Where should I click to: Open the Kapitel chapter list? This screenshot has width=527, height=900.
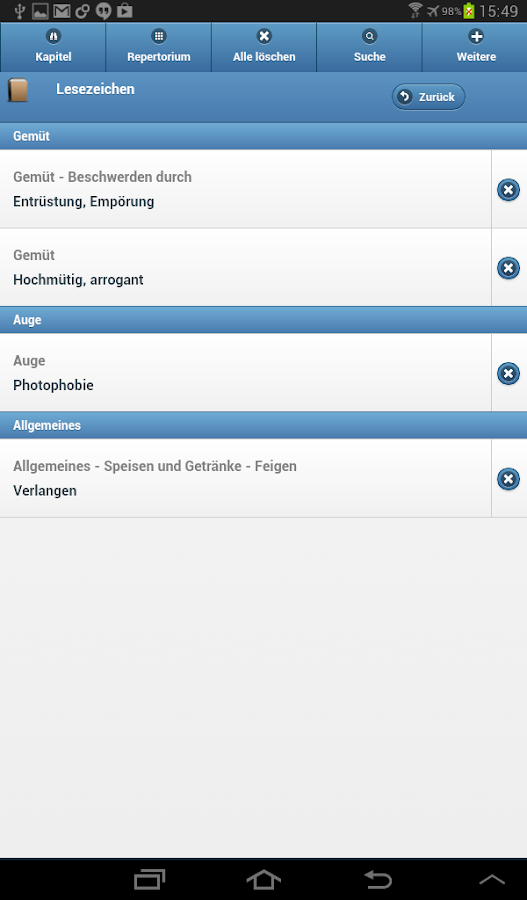point(53,47)
